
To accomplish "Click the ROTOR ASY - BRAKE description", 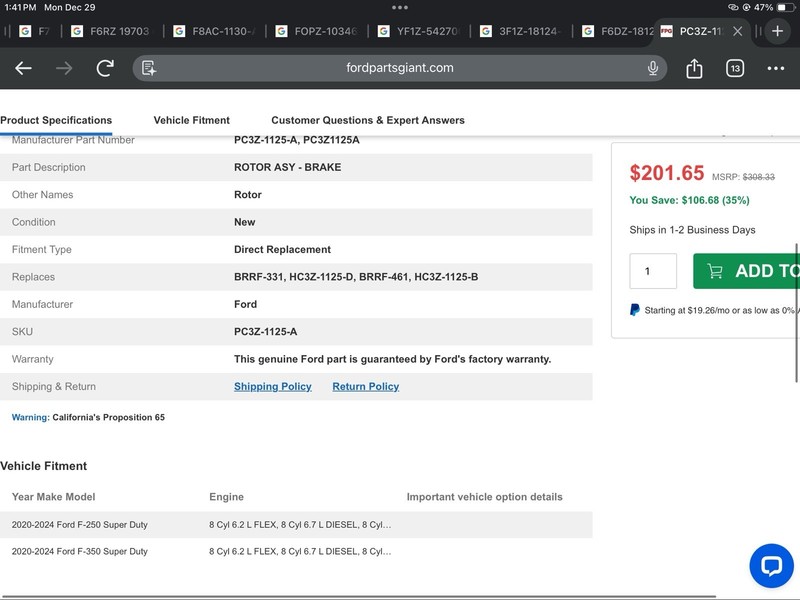I will click(287, 167).
